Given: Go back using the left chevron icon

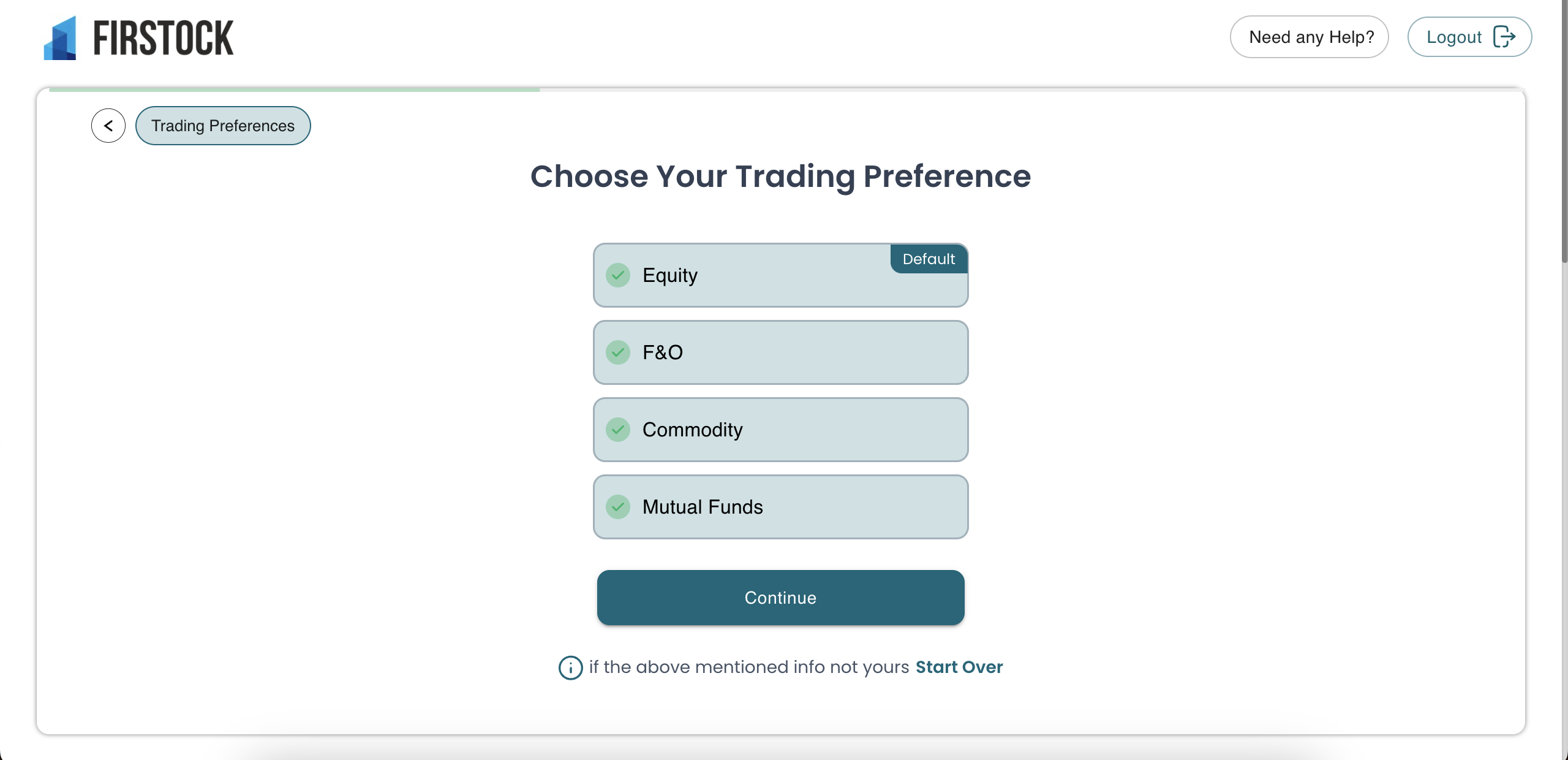Looking at the screenshot, I should 108,126.
